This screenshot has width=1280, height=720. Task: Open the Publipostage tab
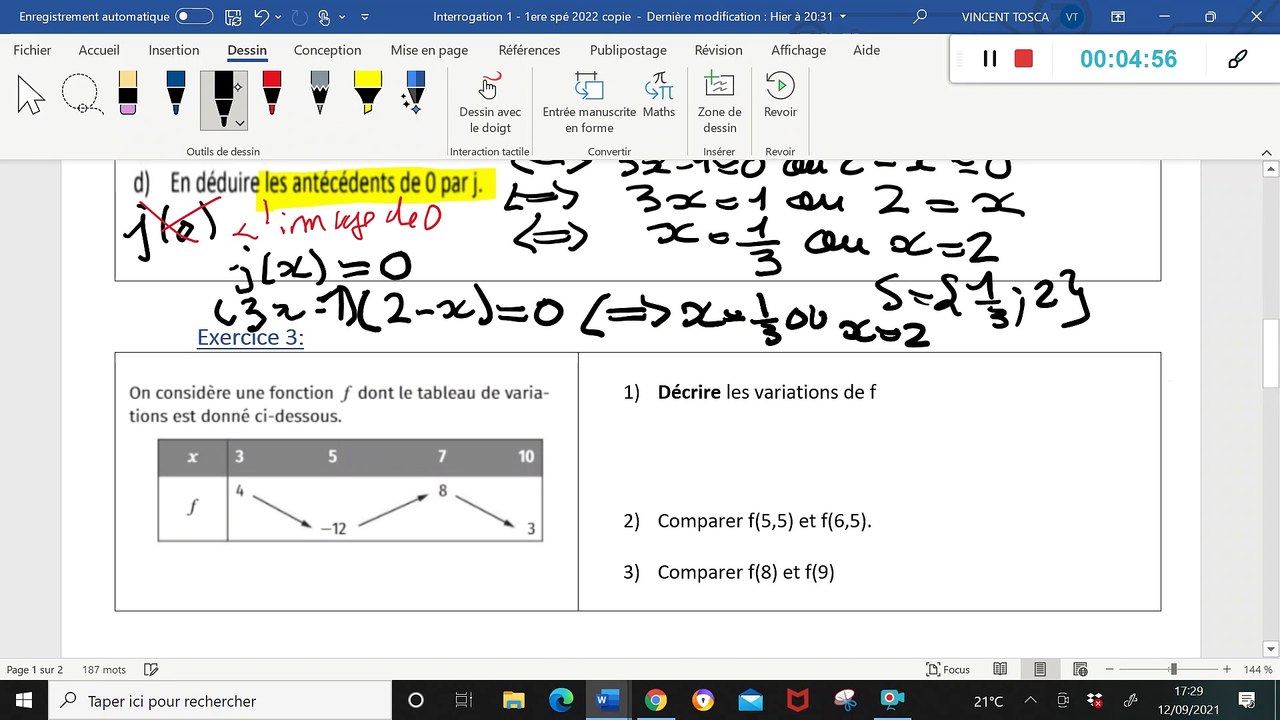click(x=627, y=50)
